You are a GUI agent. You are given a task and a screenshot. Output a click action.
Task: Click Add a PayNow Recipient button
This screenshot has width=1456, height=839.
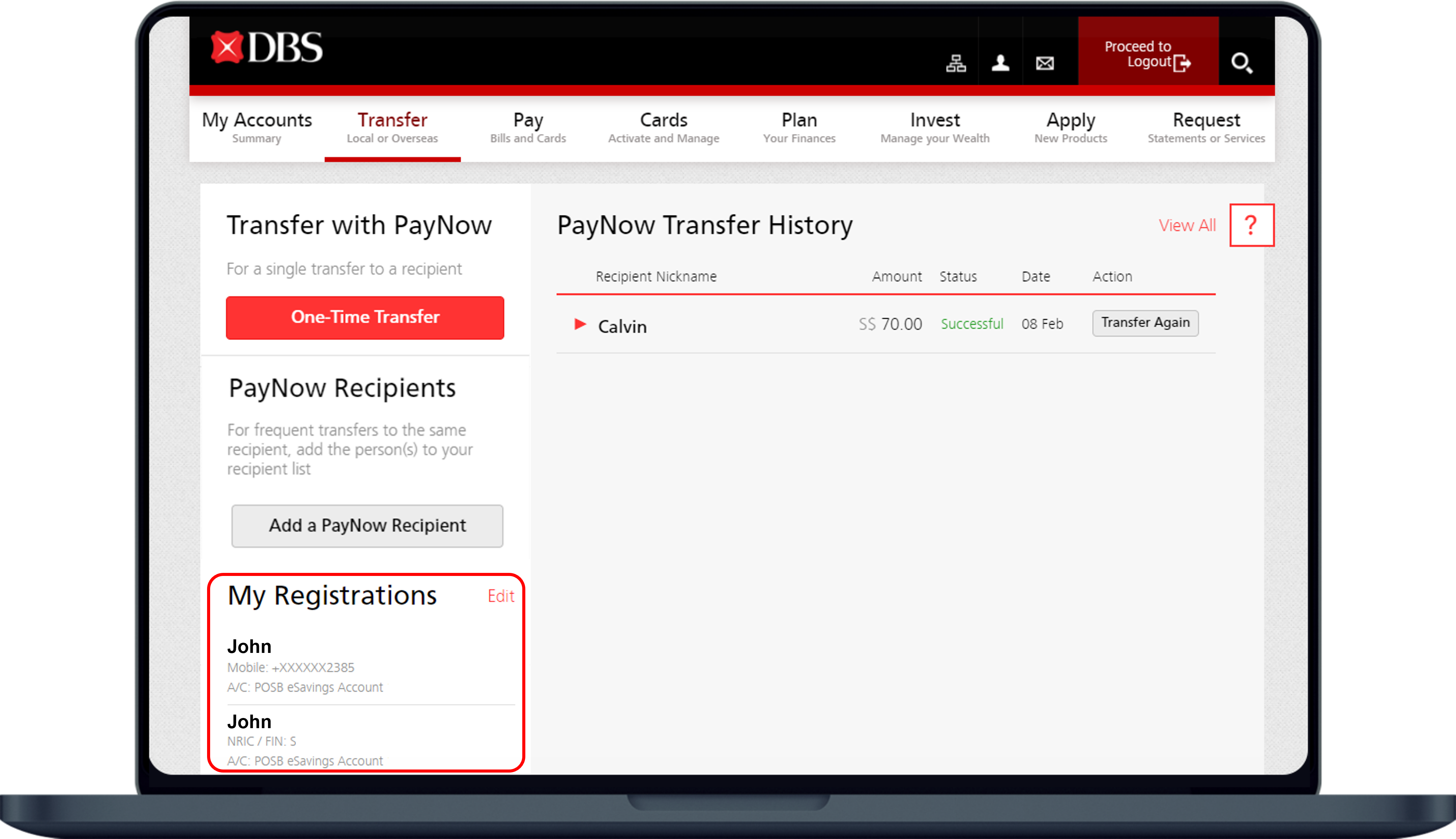pyautogui.click(x=367, y=525)
